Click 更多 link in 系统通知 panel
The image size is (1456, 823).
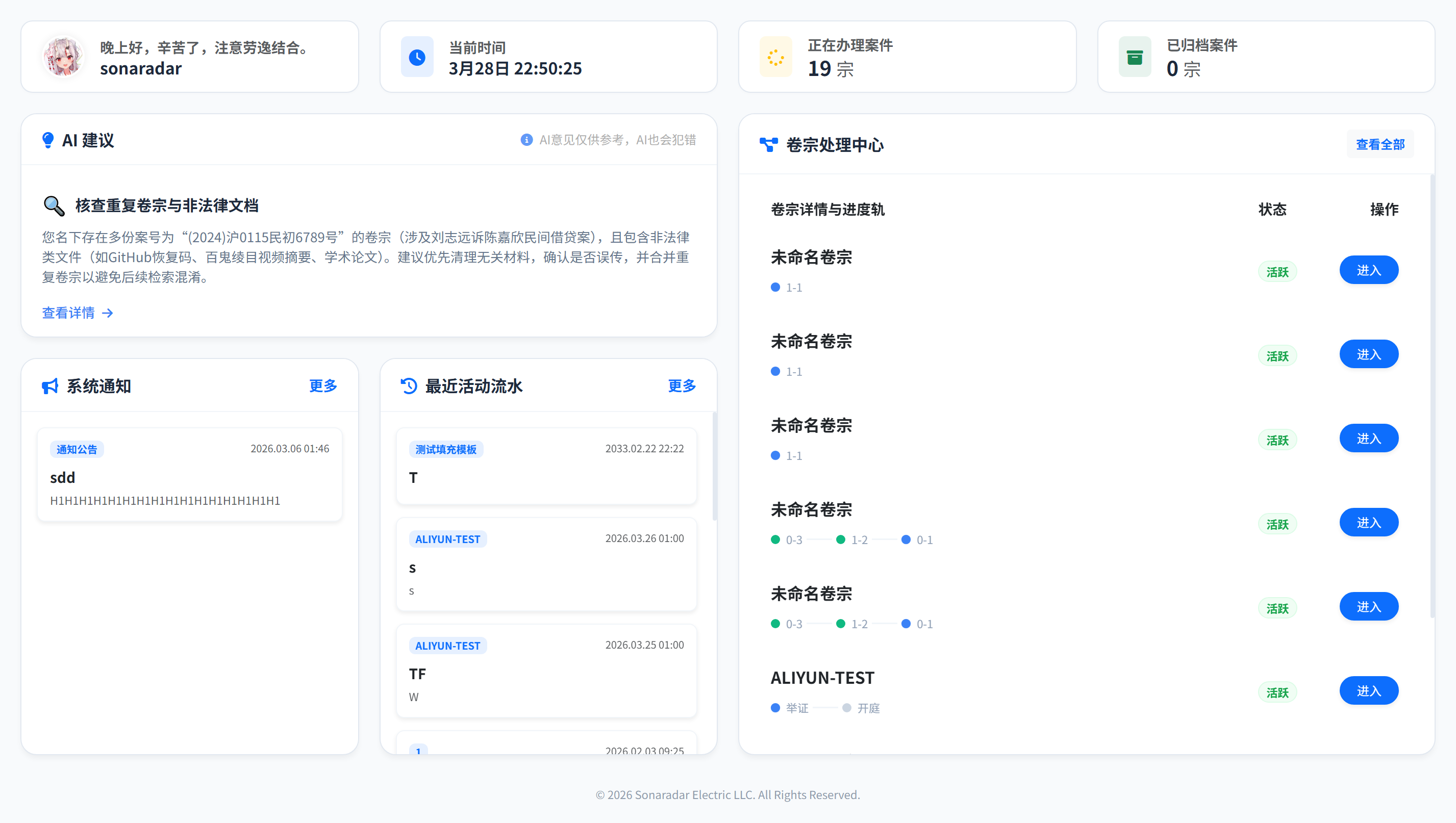click(x=322, y=386)
